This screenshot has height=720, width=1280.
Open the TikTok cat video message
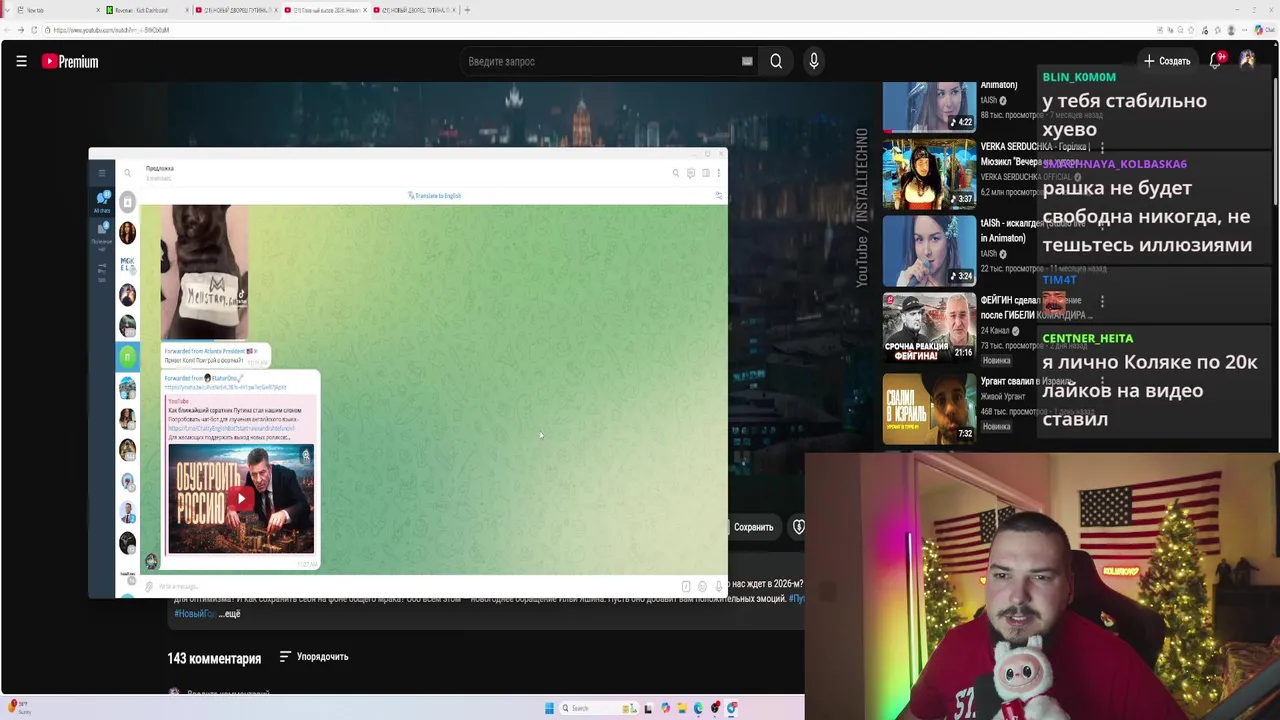pyautogui.click(x=204, y=272)
